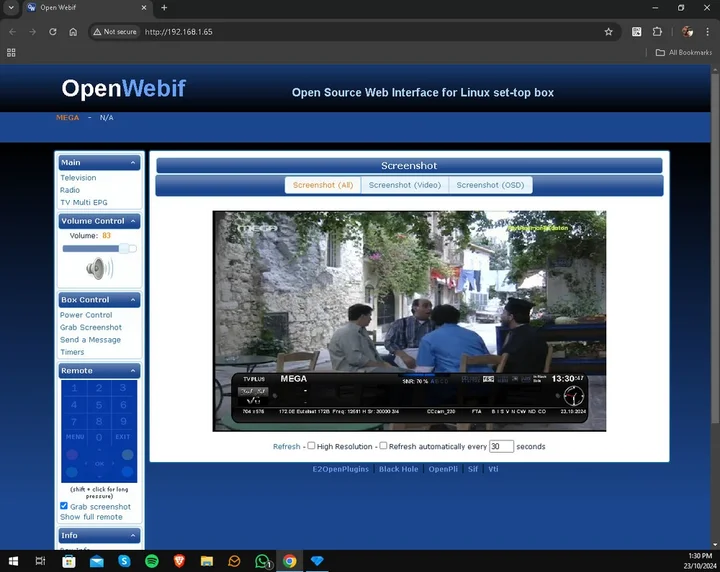Uncheck the Grab screenshot checkbox under Remote
Image resolution: width=720 pixels, height=572 pixels.
64,507
